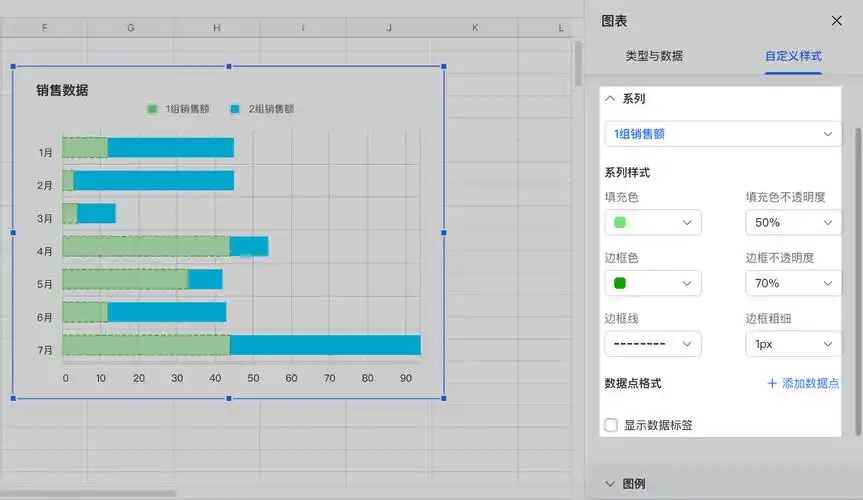Select the blue bar for 7月
863x500 pixels.
325,345
